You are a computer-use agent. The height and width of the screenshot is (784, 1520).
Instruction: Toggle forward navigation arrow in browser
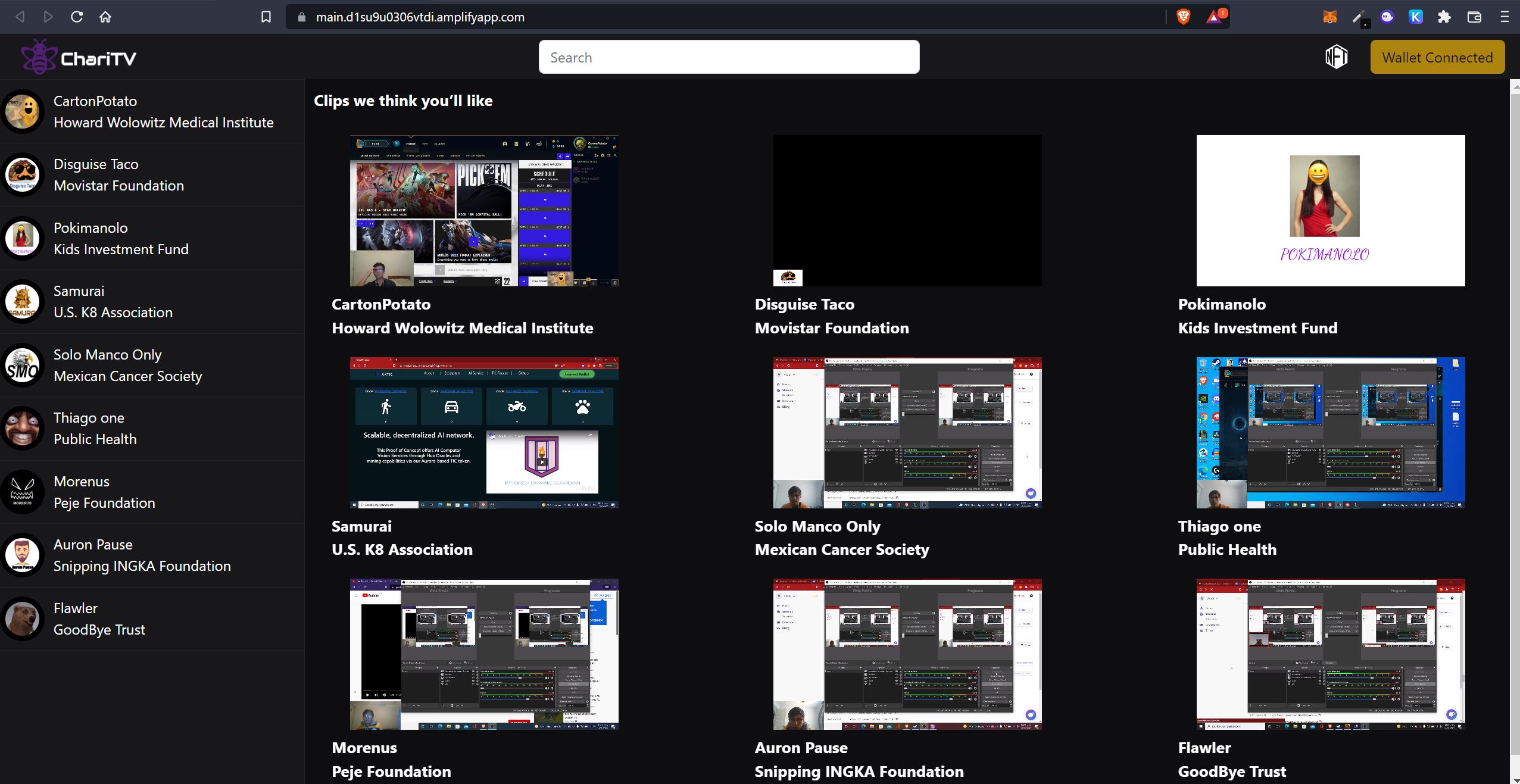tap(45, 16)
